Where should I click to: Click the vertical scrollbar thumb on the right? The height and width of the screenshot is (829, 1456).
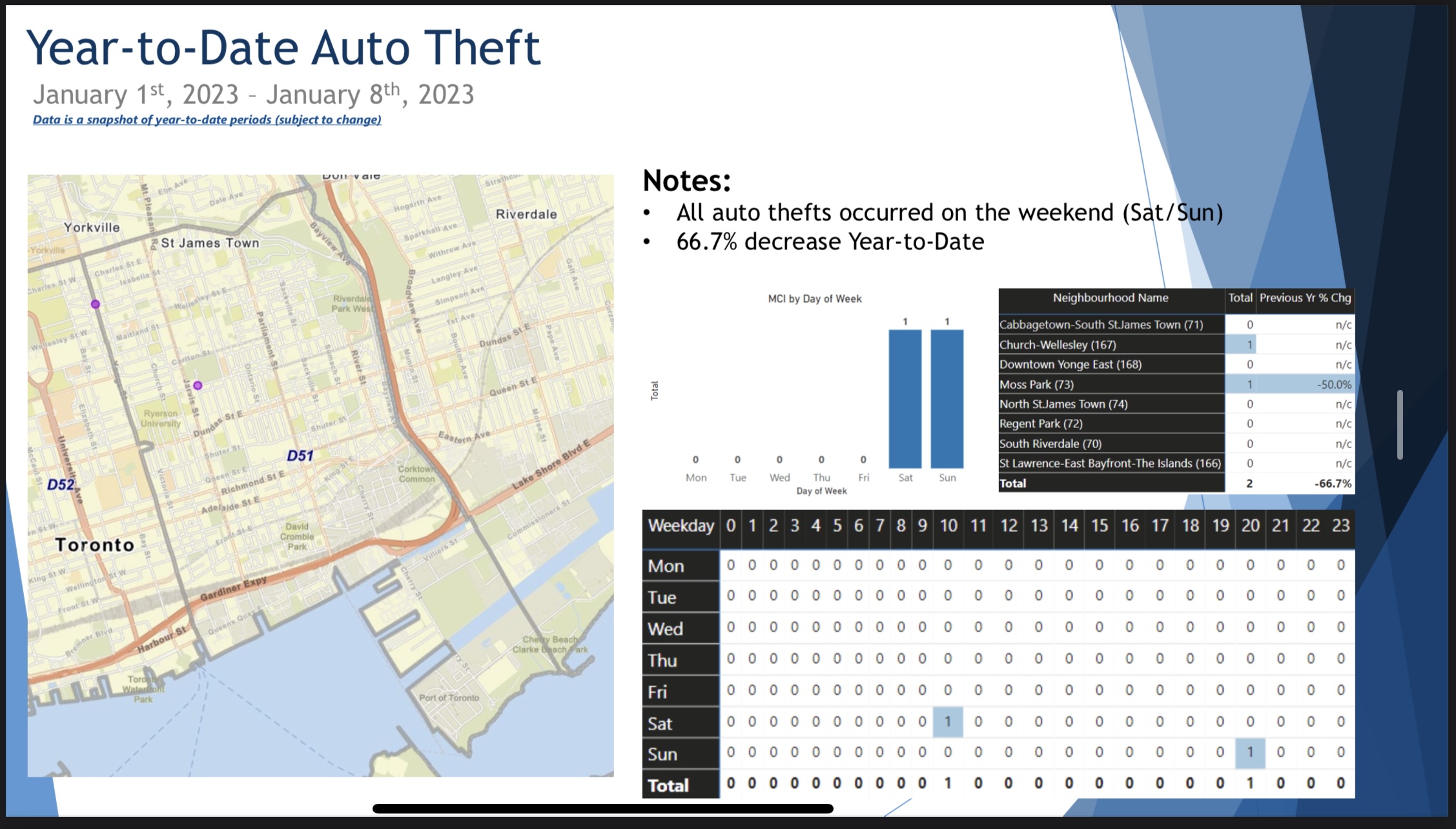1400,424
